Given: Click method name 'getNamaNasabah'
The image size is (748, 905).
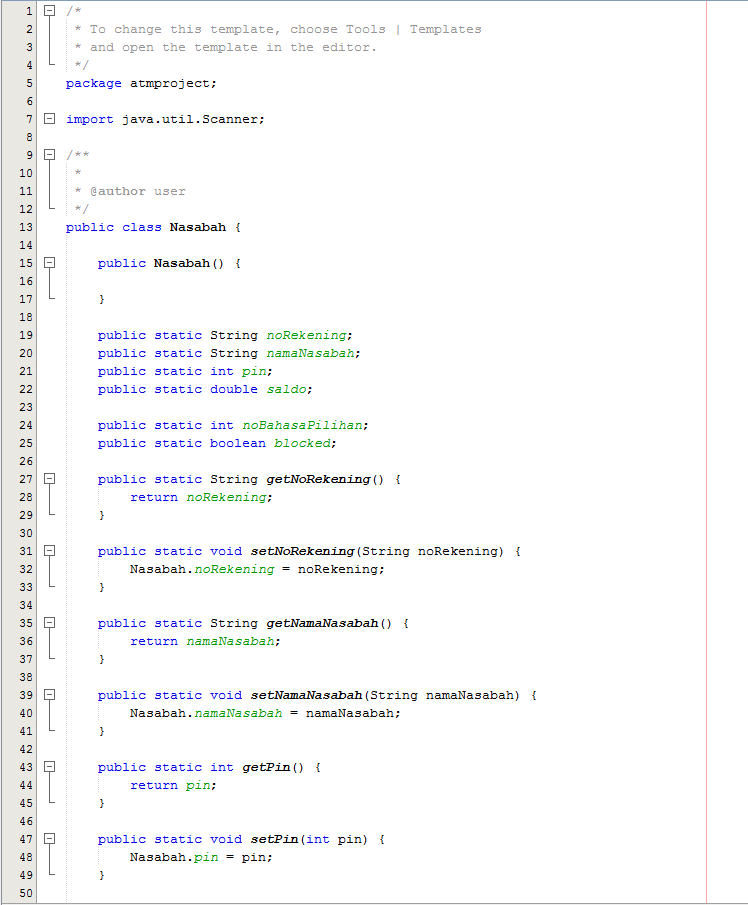Looking at the screenshot, I should 322,623.
